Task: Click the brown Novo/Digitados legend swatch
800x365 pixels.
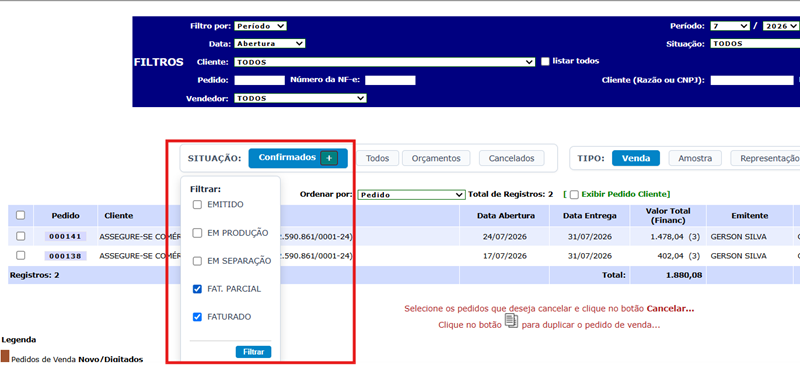Action: (x=5, y=356)
